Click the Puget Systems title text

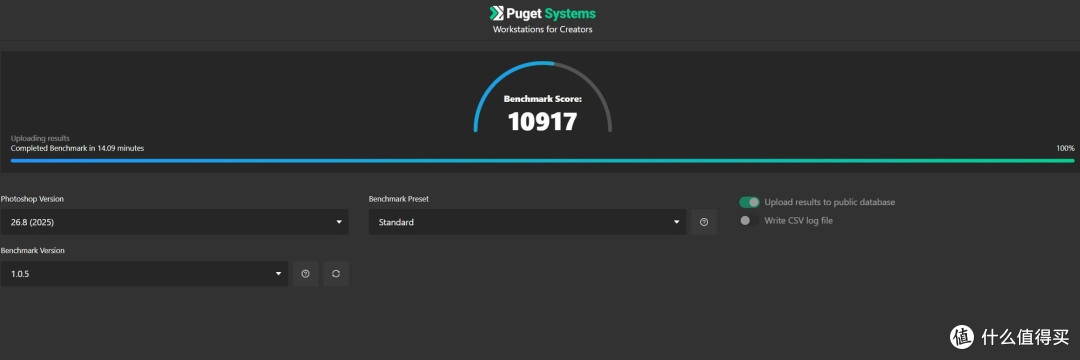point(551,13)
